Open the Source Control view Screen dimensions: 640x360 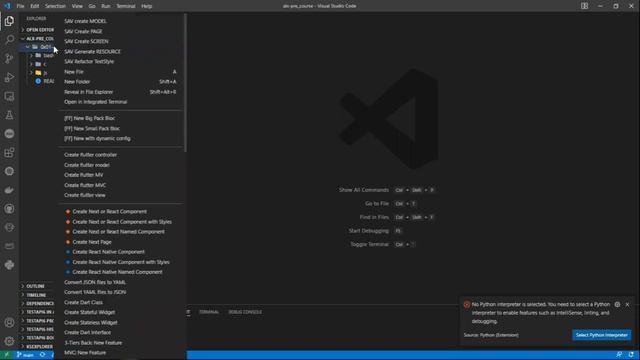tap(9, 58)
